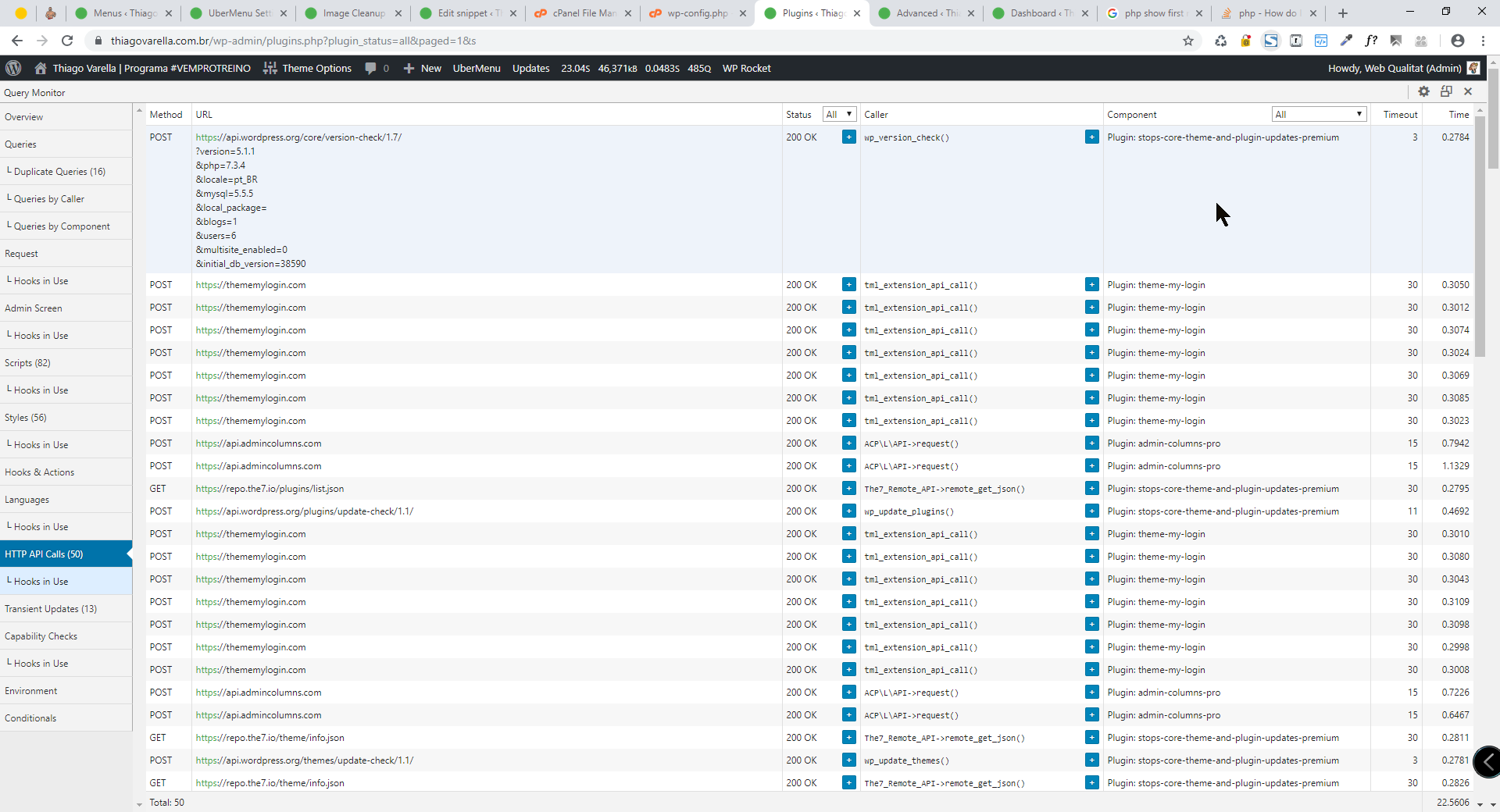Open Query Monitor settings gear icon
The width and height of the screenshot is (1500, 812).
tap(1423, 91)
